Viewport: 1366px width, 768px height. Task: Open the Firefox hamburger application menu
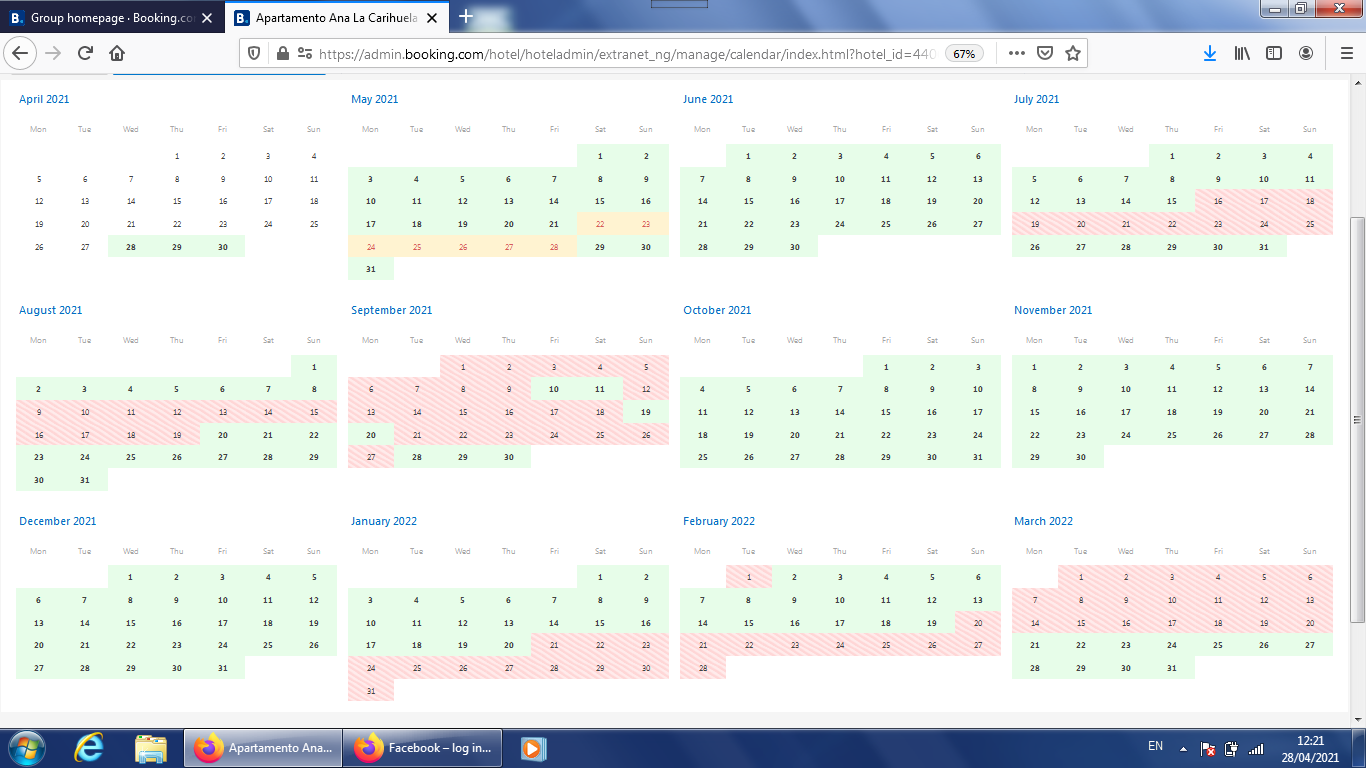1346,54
